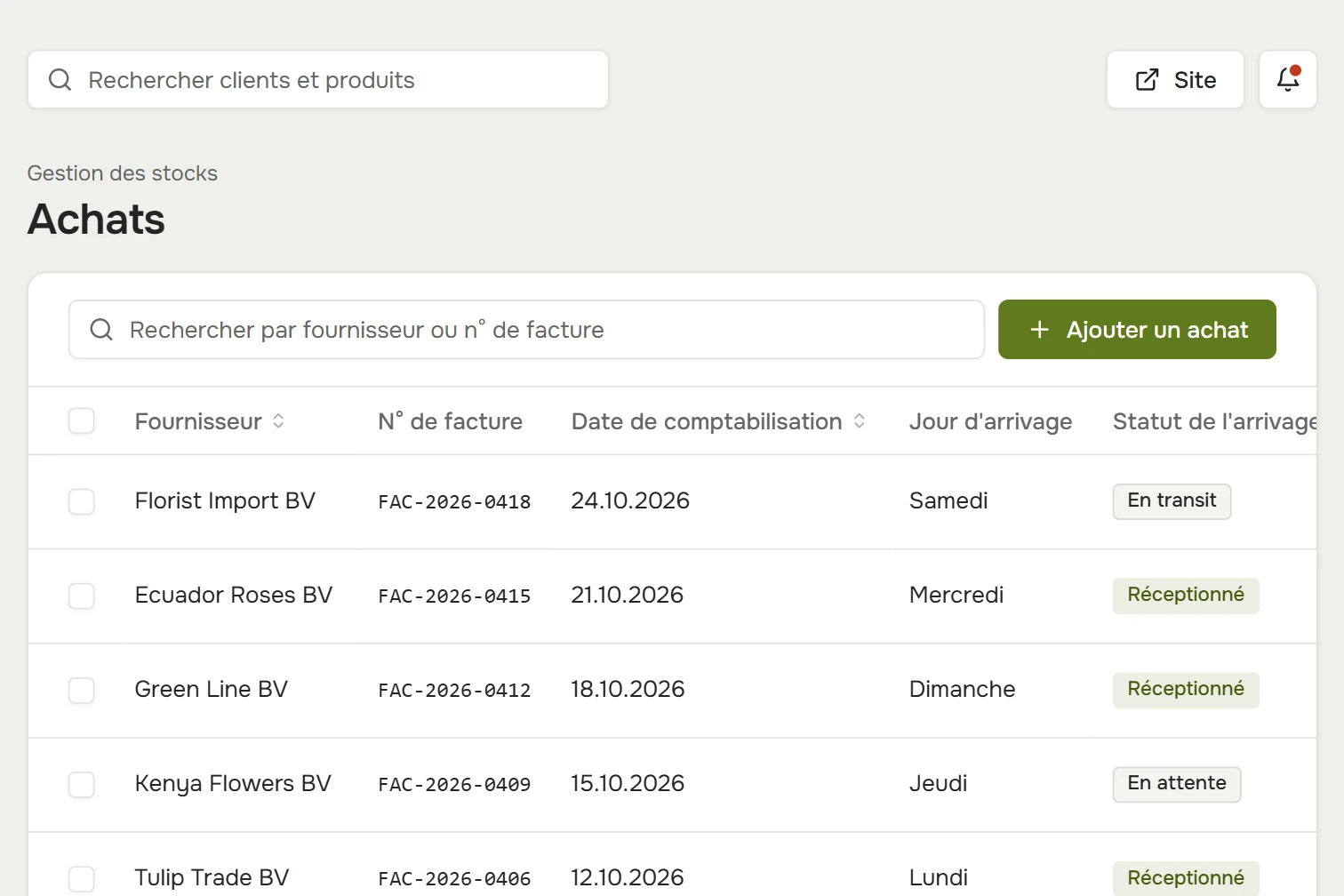Click the date 21.10.2026
This screenshot has width=1344, height=896.
point(628,596)
